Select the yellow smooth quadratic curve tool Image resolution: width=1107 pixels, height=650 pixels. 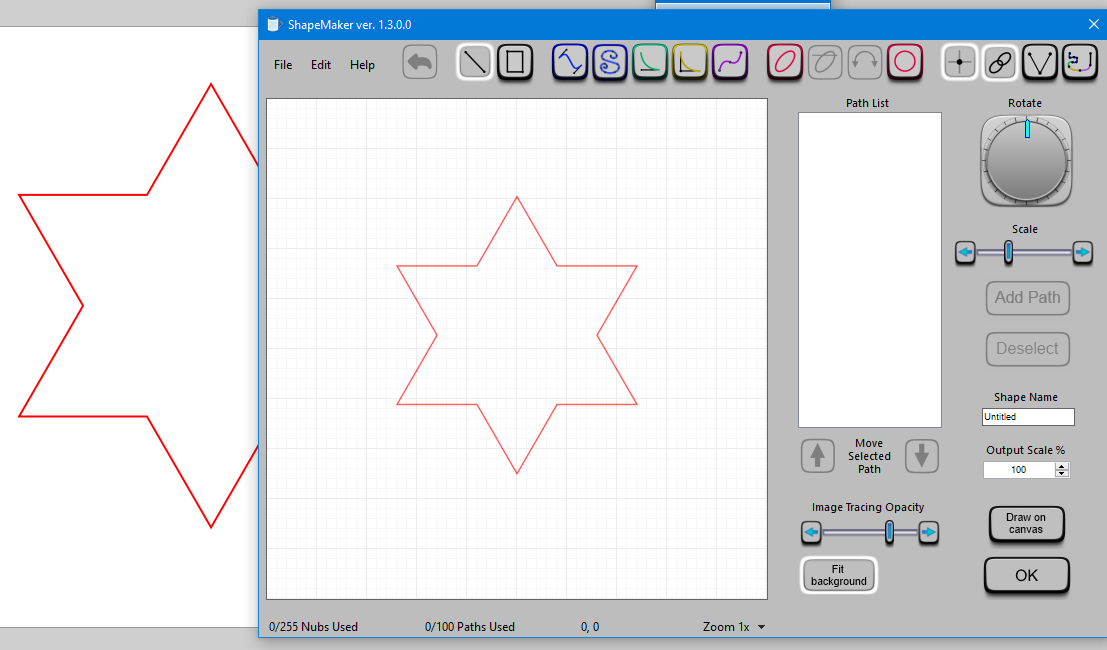(690, 62)
